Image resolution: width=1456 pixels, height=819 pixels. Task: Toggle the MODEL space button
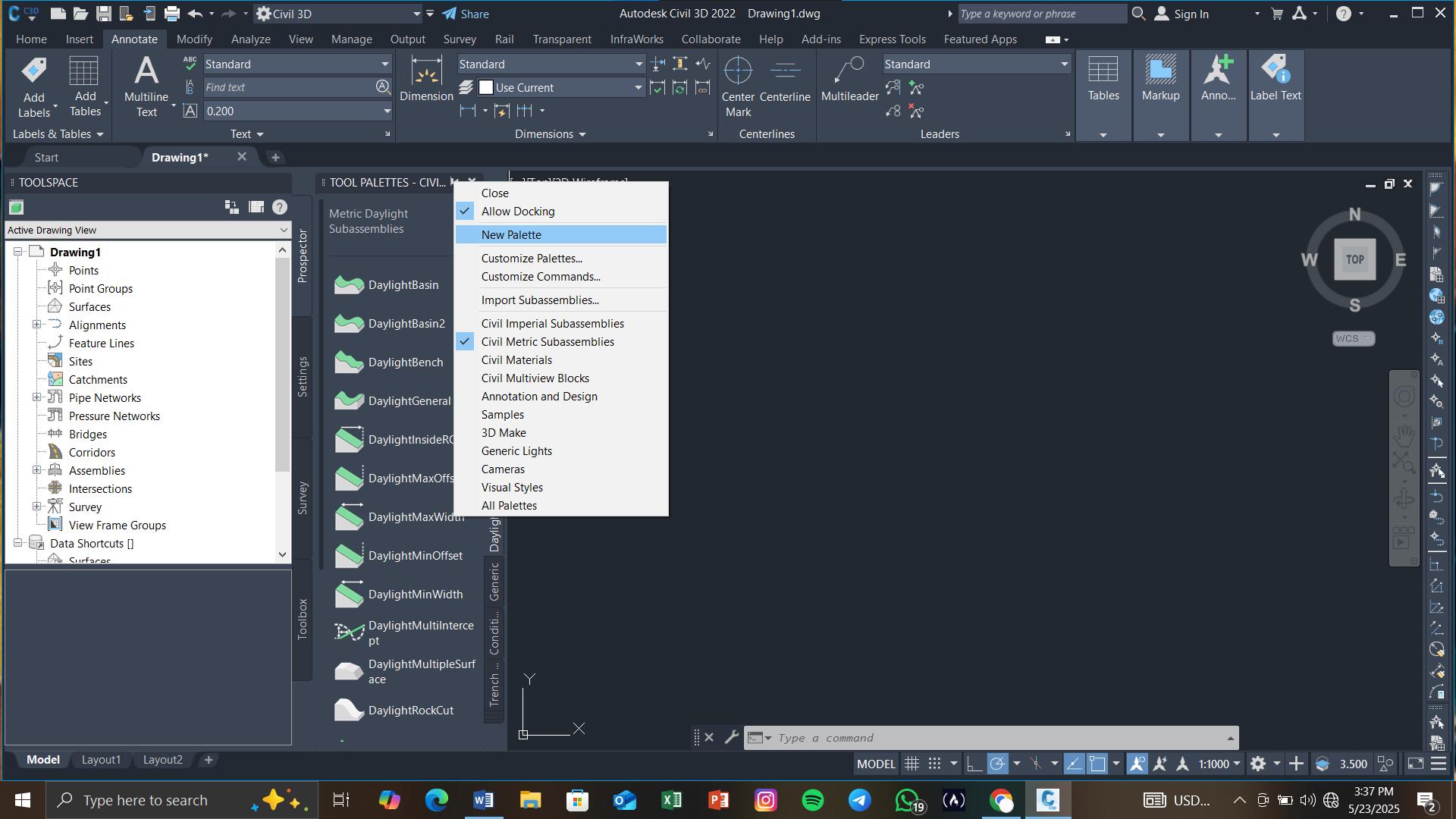(x=876, y=764)
